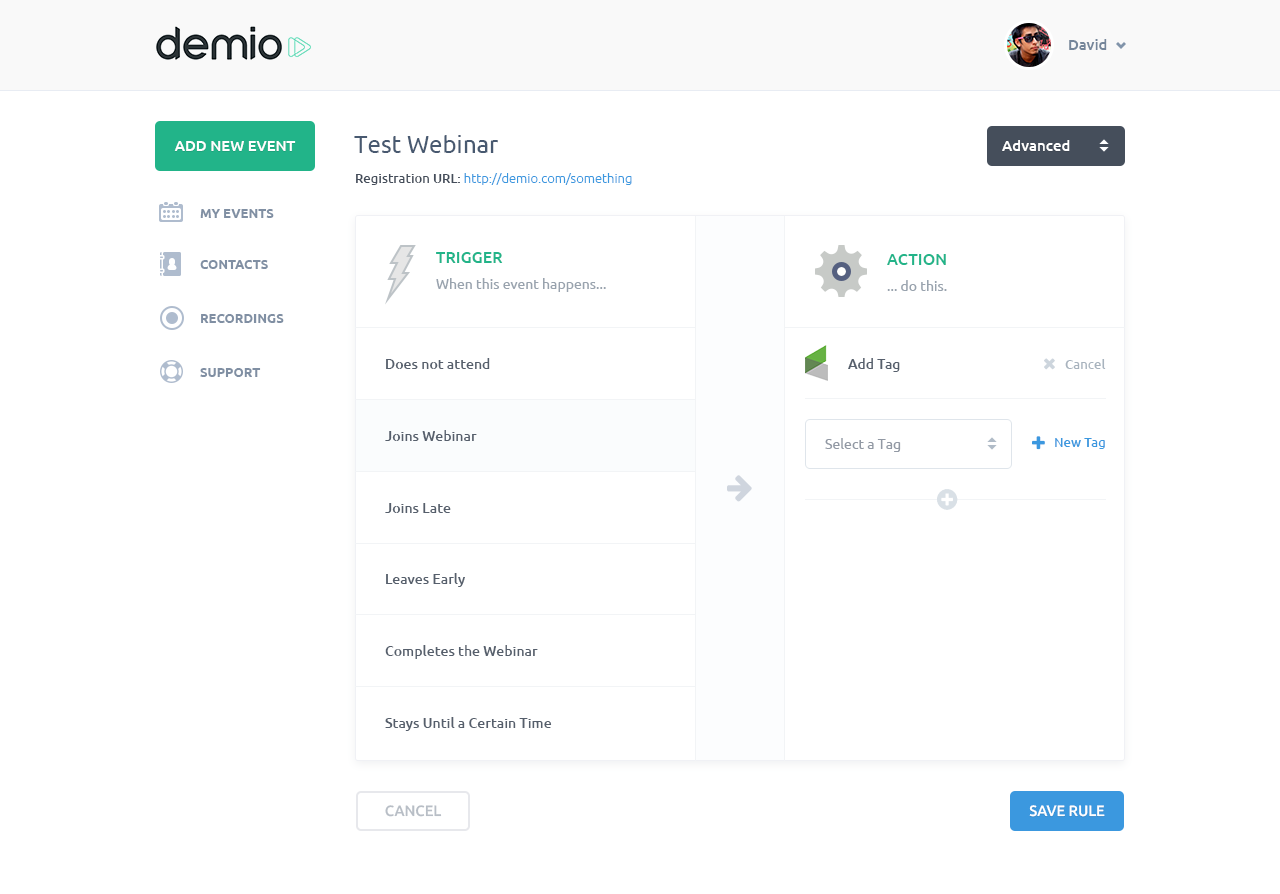1280x894 pixels.
Task: Add another action with plus circle
Action: [947, 499]
